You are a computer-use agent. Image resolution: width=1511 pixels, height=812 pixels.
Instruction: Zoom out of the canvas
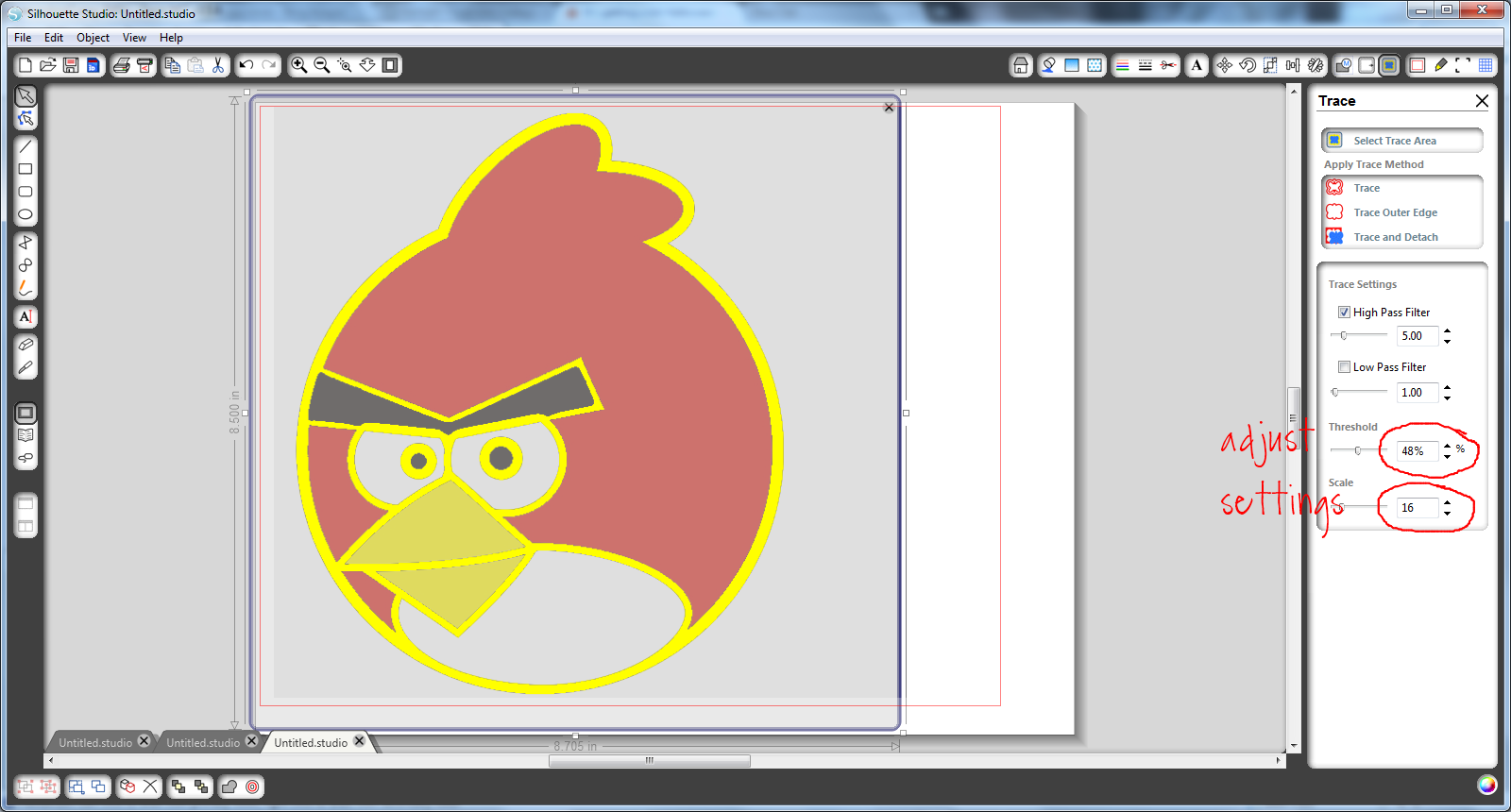pyautogui.click(x=322, y=65)
